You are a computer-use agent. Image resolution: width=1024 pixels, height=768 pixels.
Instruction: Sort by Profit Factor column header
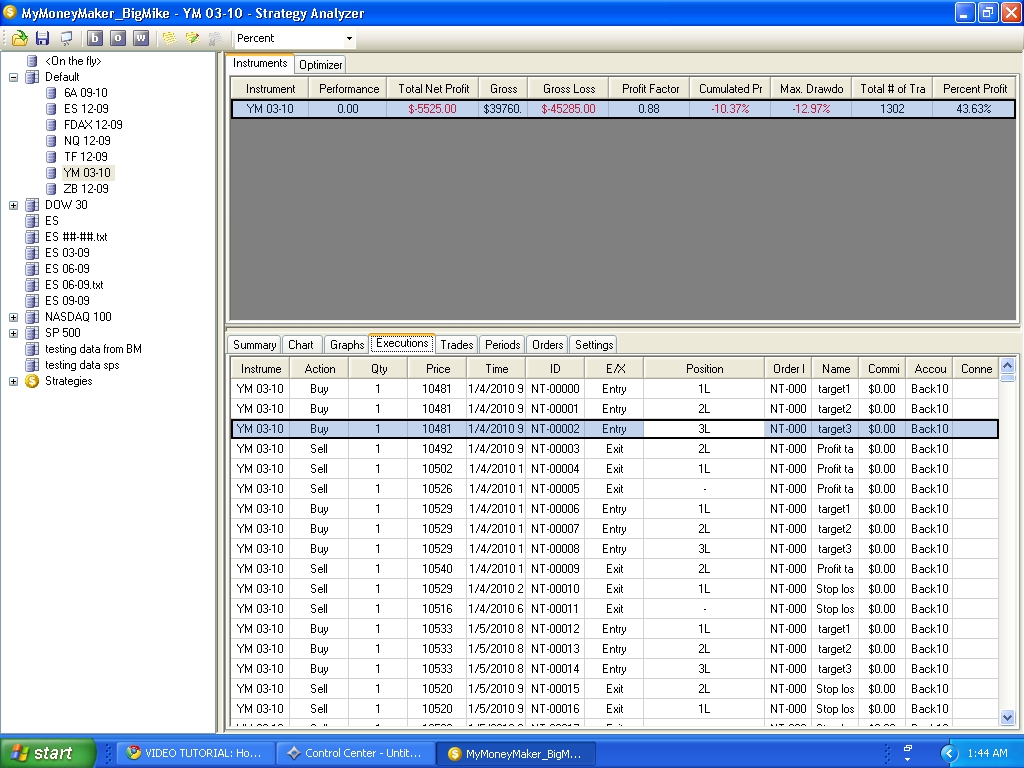click(650, 89)
